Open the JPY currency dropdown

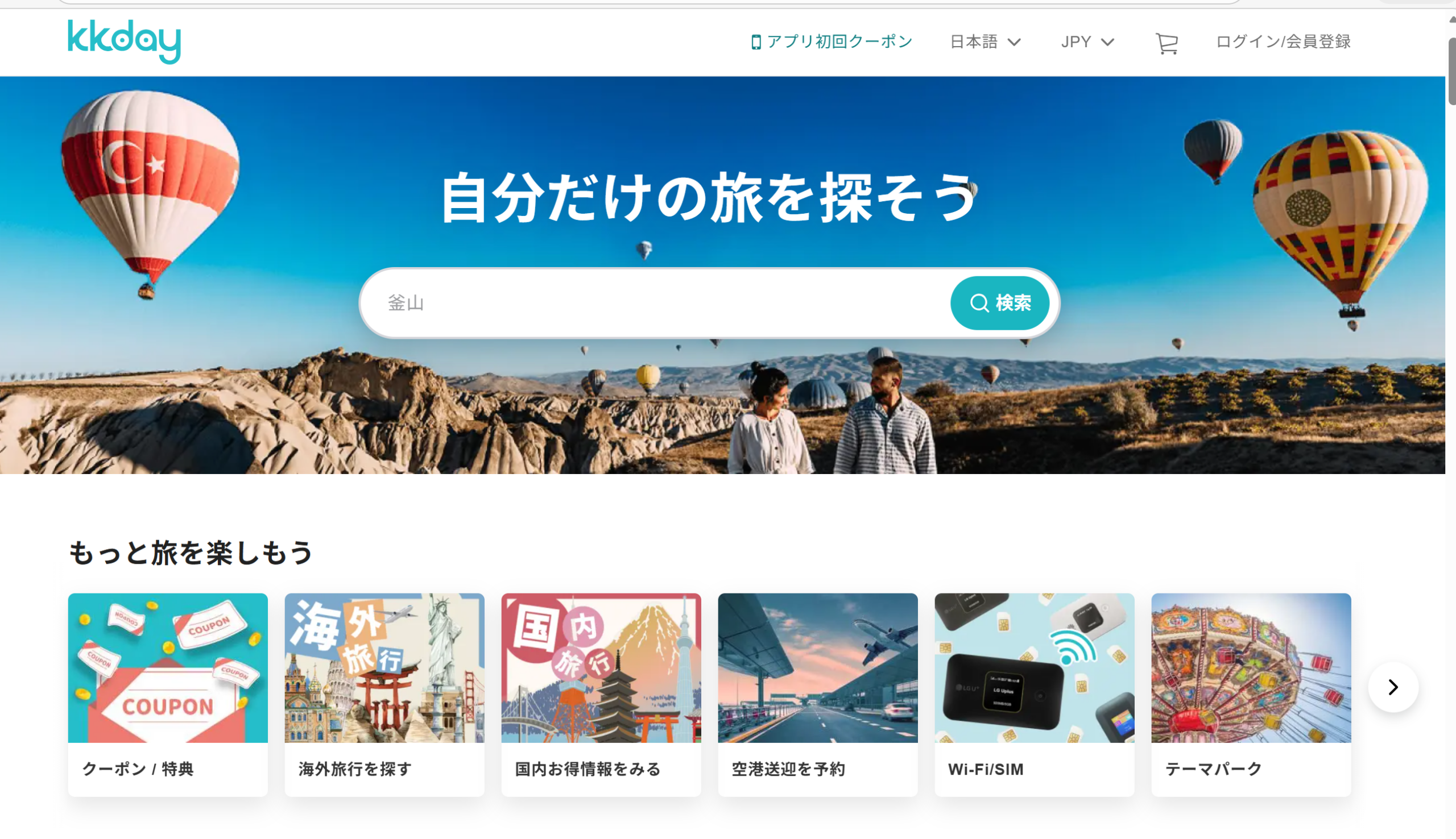pos(1087,42)
